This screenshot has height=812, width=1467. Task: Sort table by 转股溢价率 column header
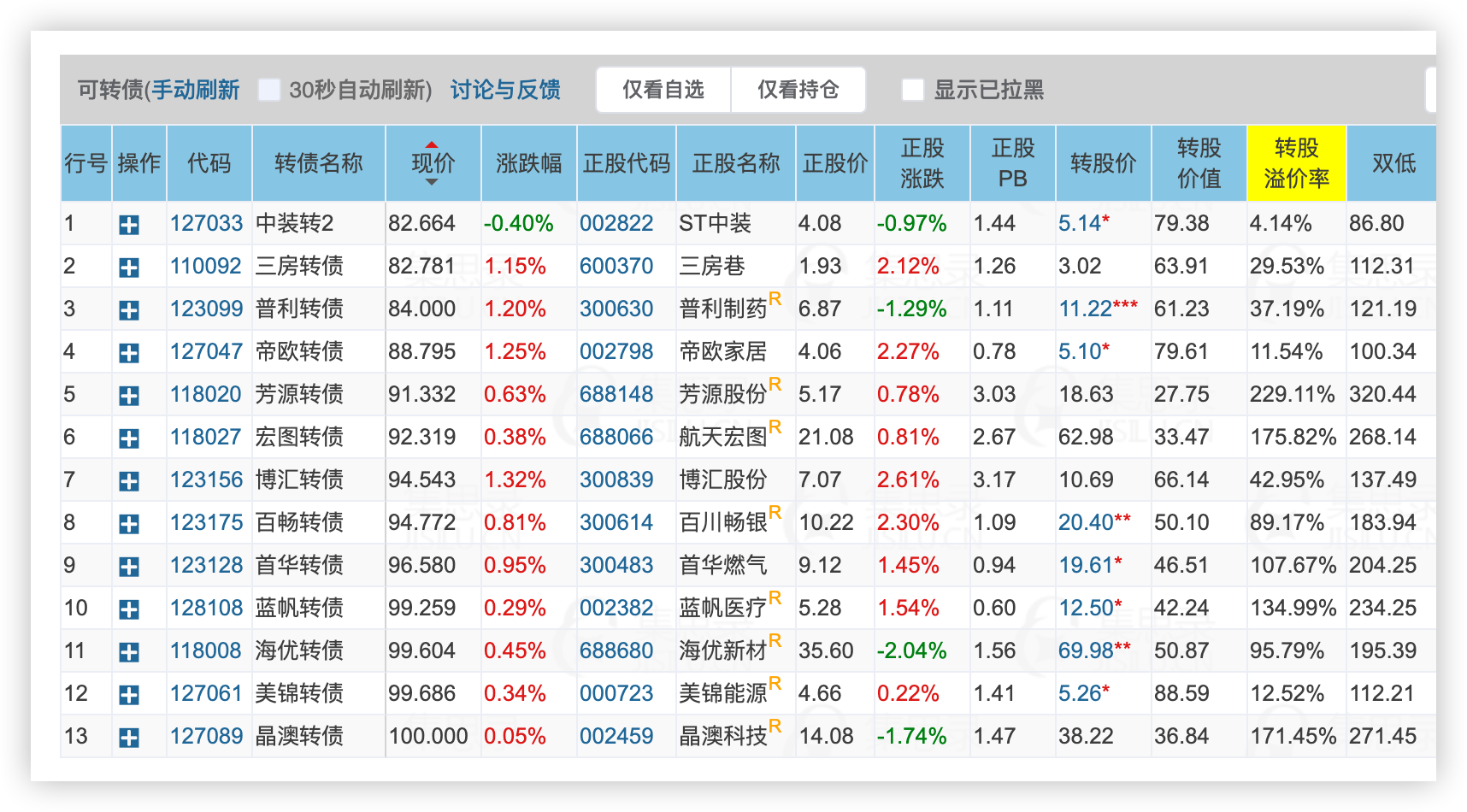(x=1297, y=163)
